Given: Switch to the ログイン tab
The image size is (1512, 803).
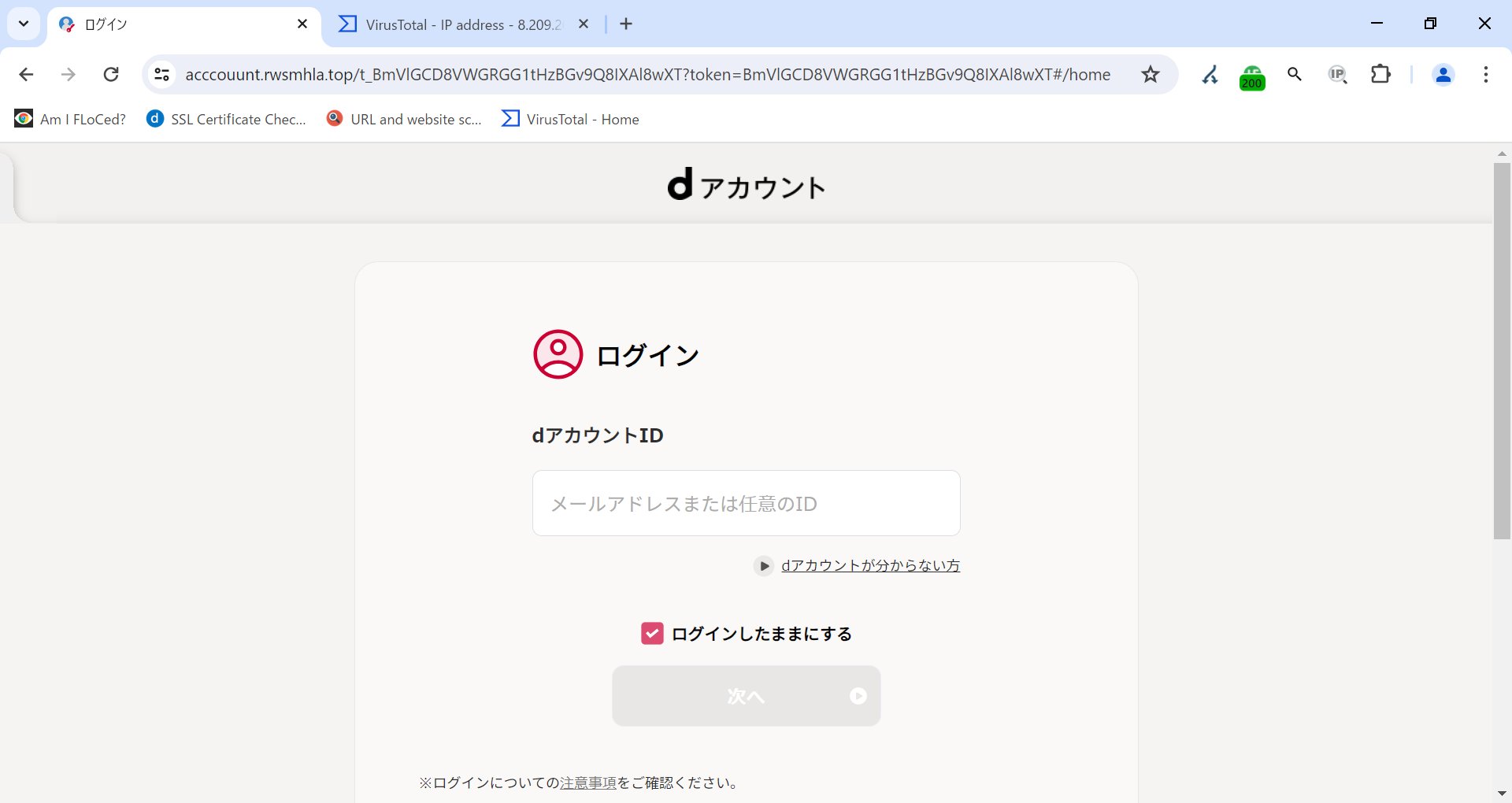Looking at the screenshot, I should (x=185, y=24).
